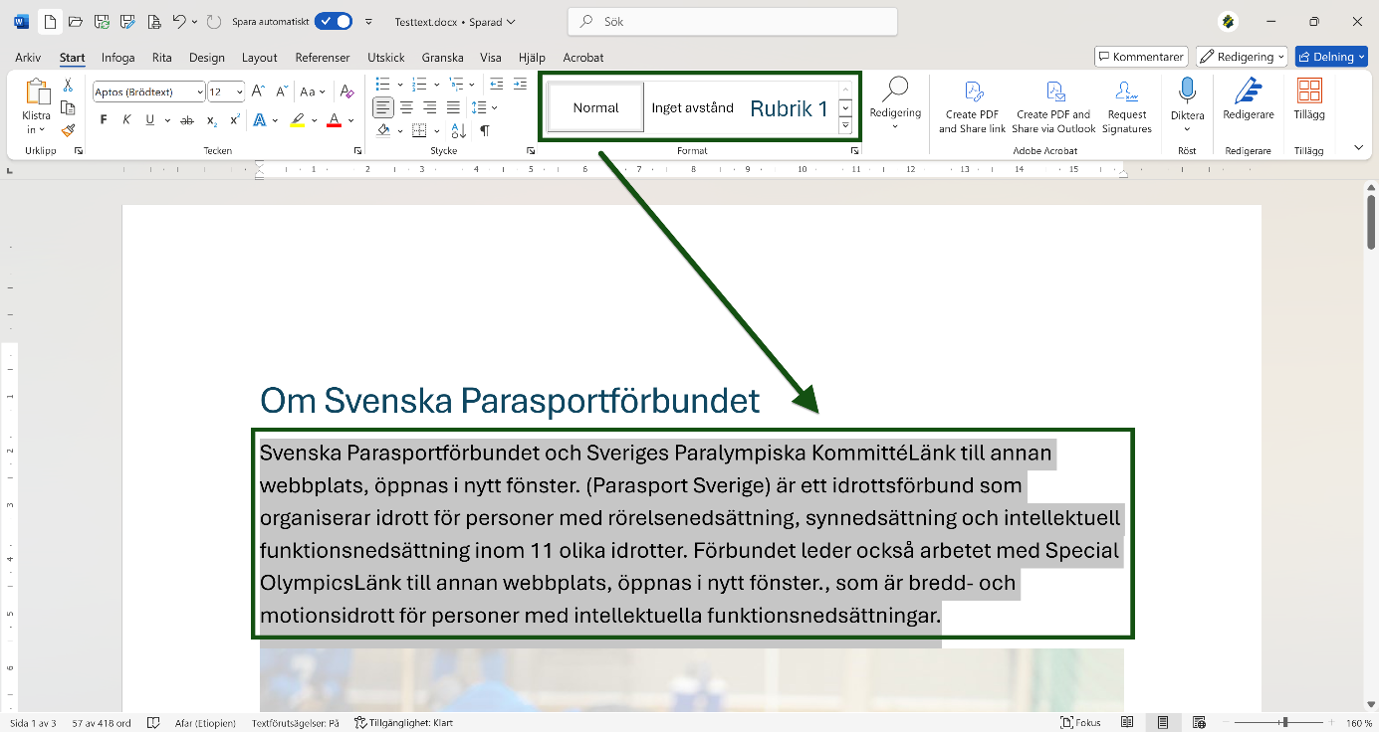This screenshot has width=1384, height=736.
Task: Increase font size with larger A
Action: 258,92
